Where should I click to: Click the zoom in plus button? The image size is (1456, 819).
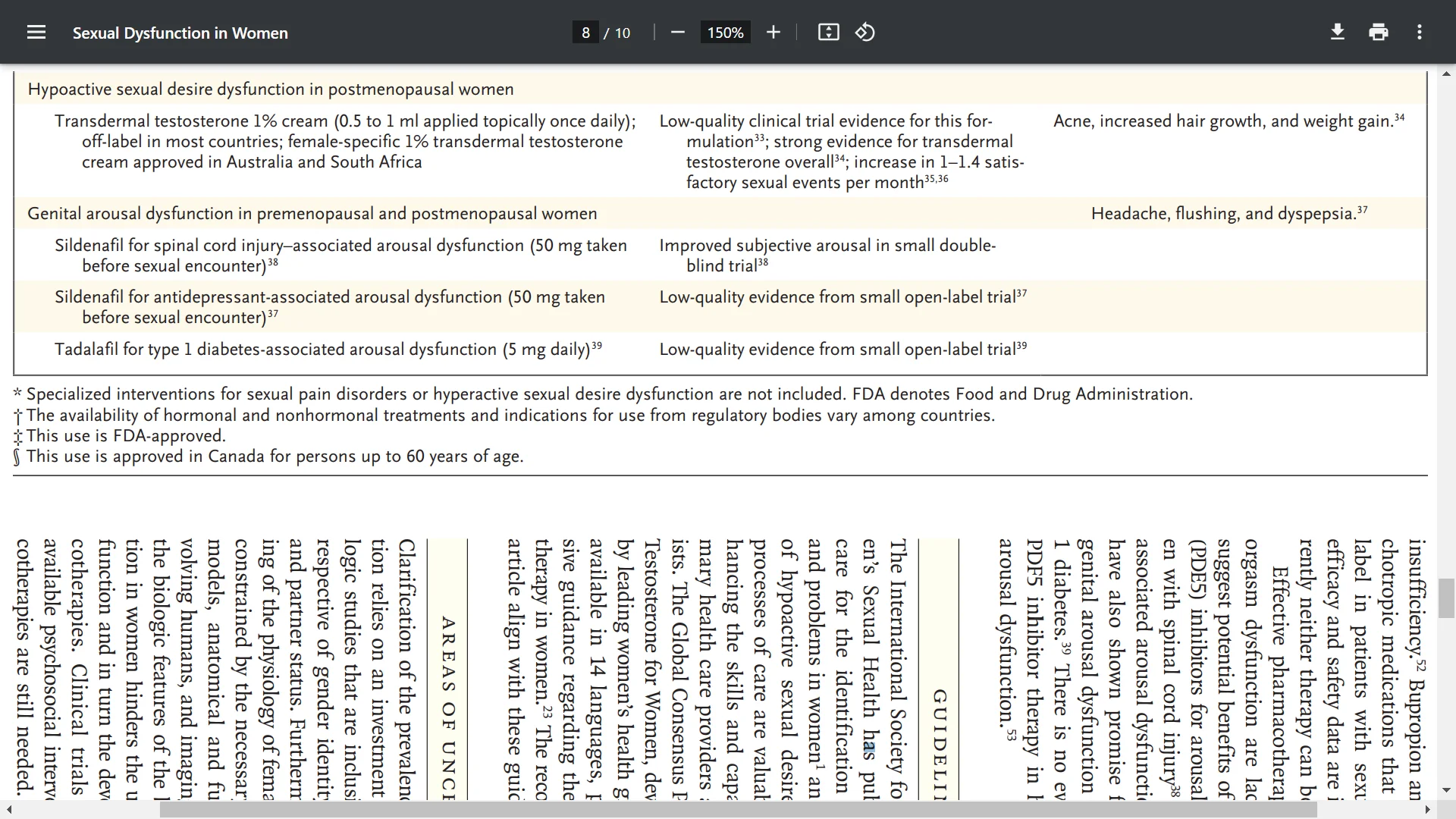click(773, 33)
